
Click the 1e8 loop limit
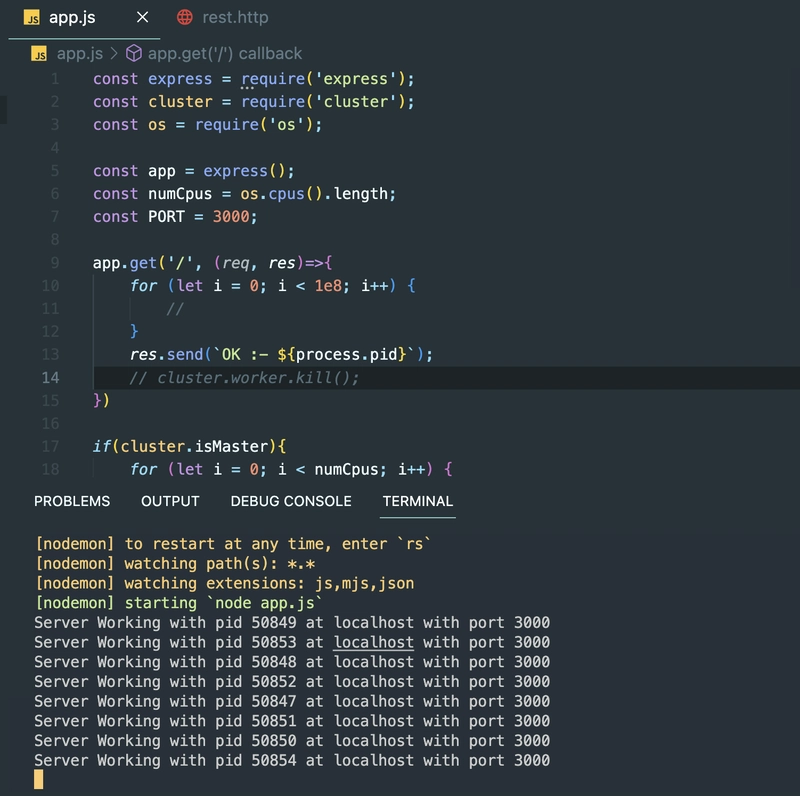click(x=328, y=286)
